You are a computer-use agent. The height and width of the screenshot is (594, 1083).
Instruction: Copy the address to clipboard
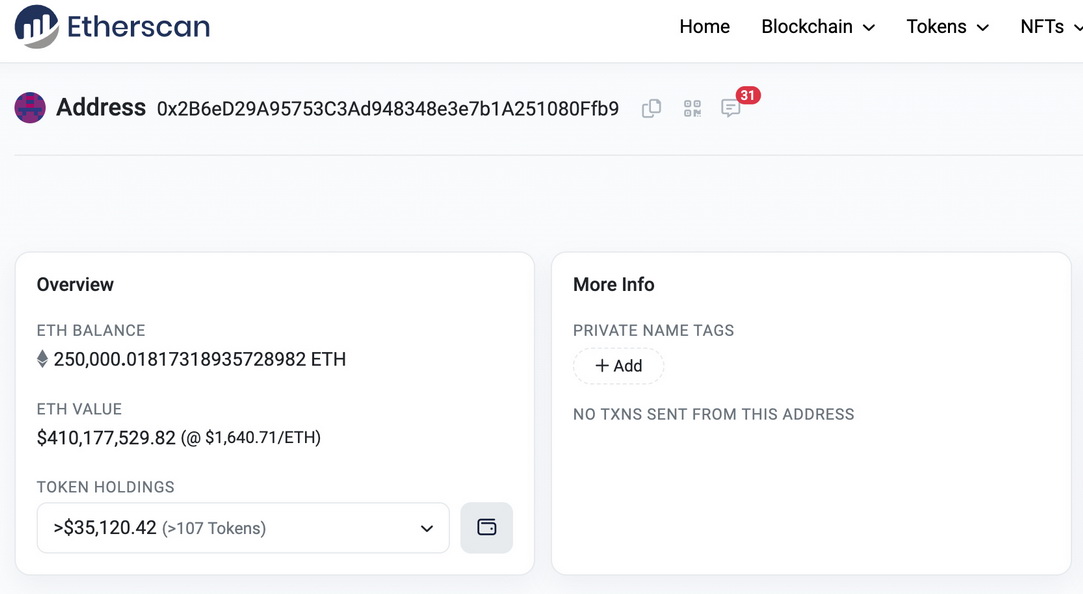[x=651, y=108]
